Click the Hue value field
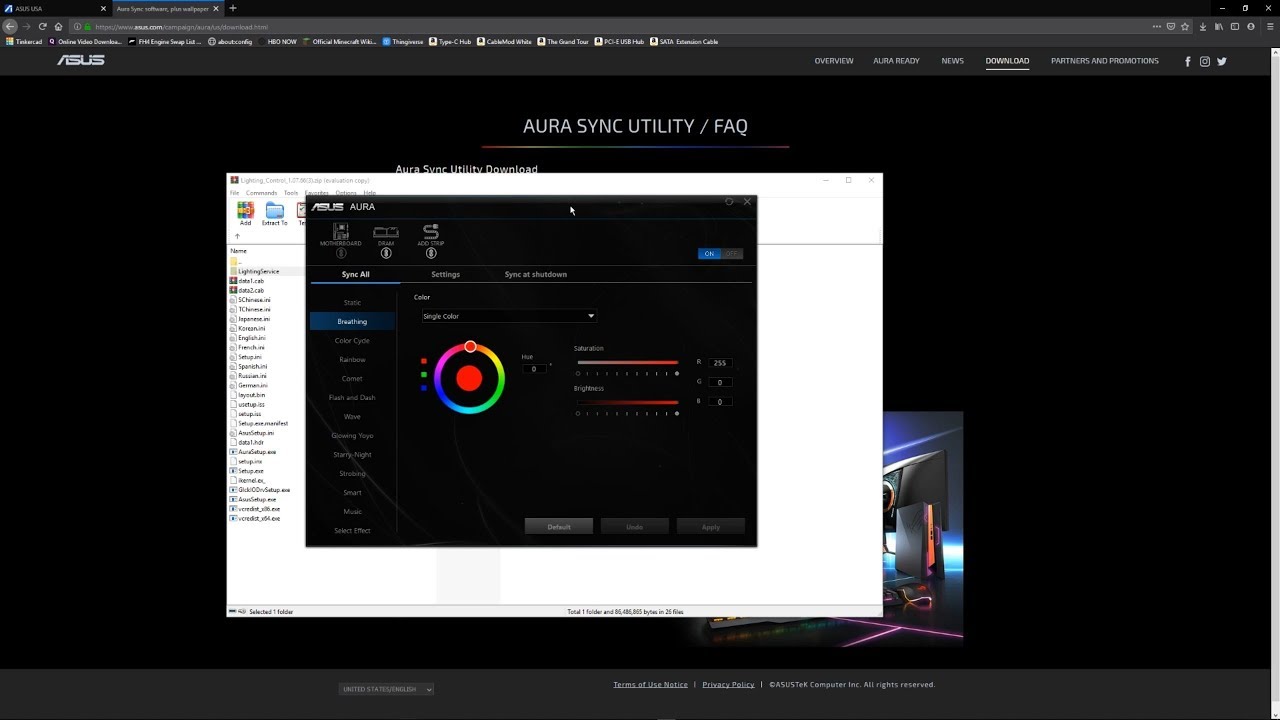The width and height of the screenshot is (1280, 720). [534, 369]
